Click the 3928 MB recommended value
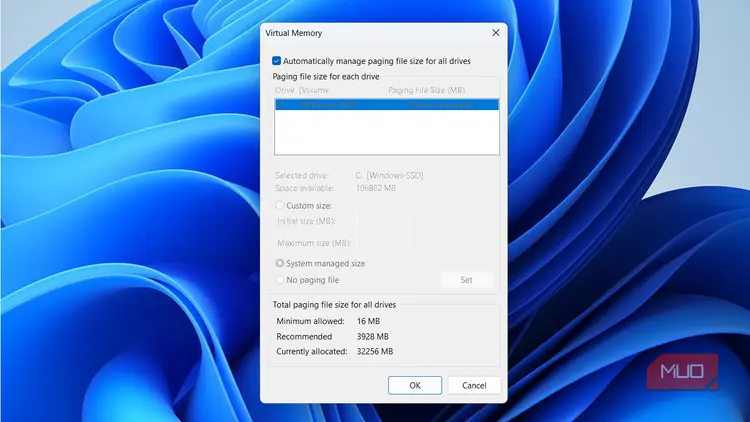The image size is (750, 422). click(373, 336)
